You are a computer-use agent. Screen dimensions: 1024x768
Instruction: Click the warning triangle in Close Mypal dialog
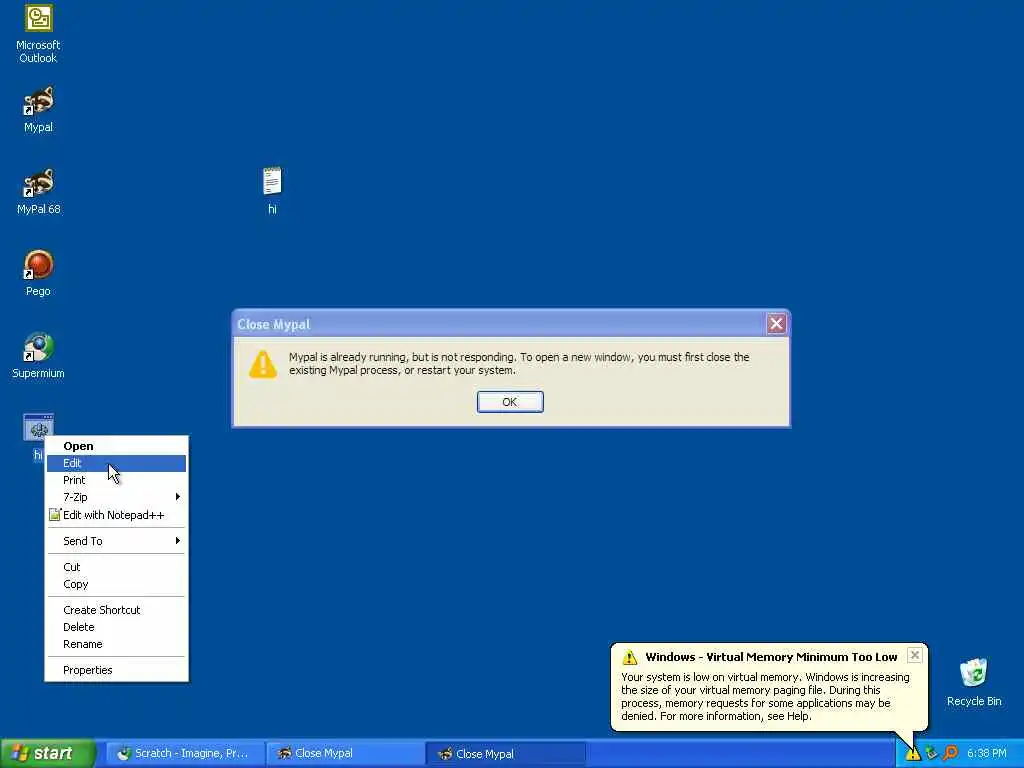(x=263, y=364)
